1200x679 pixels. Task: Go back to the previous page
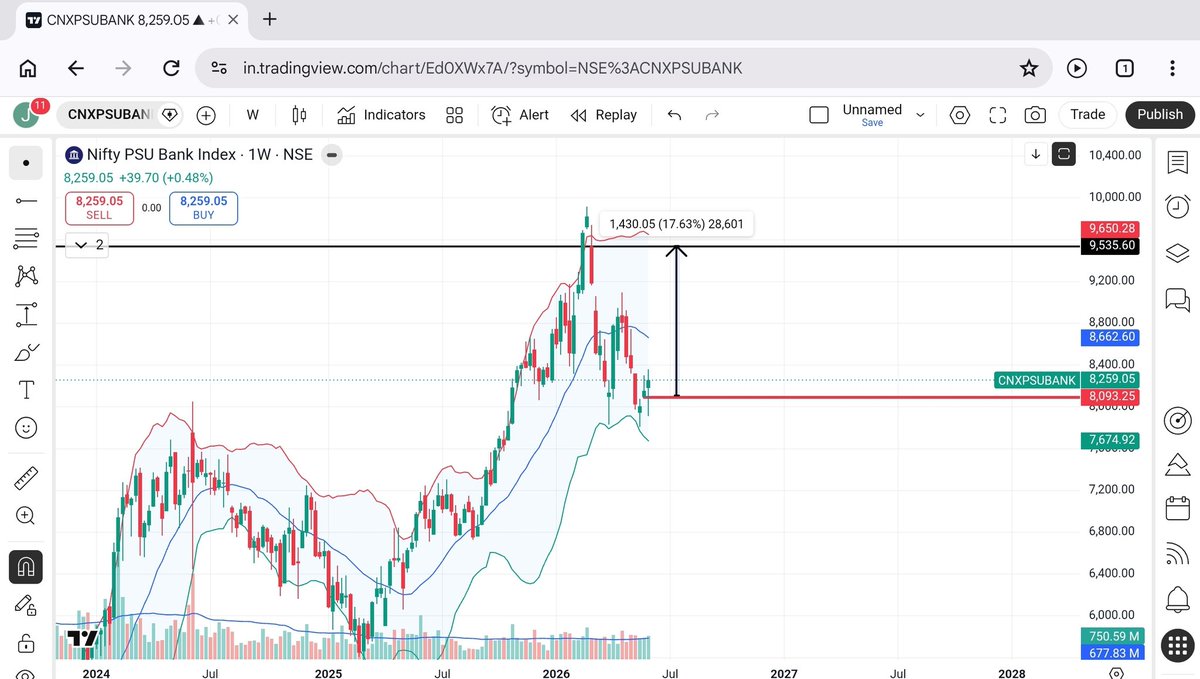(x=76, y=68)
